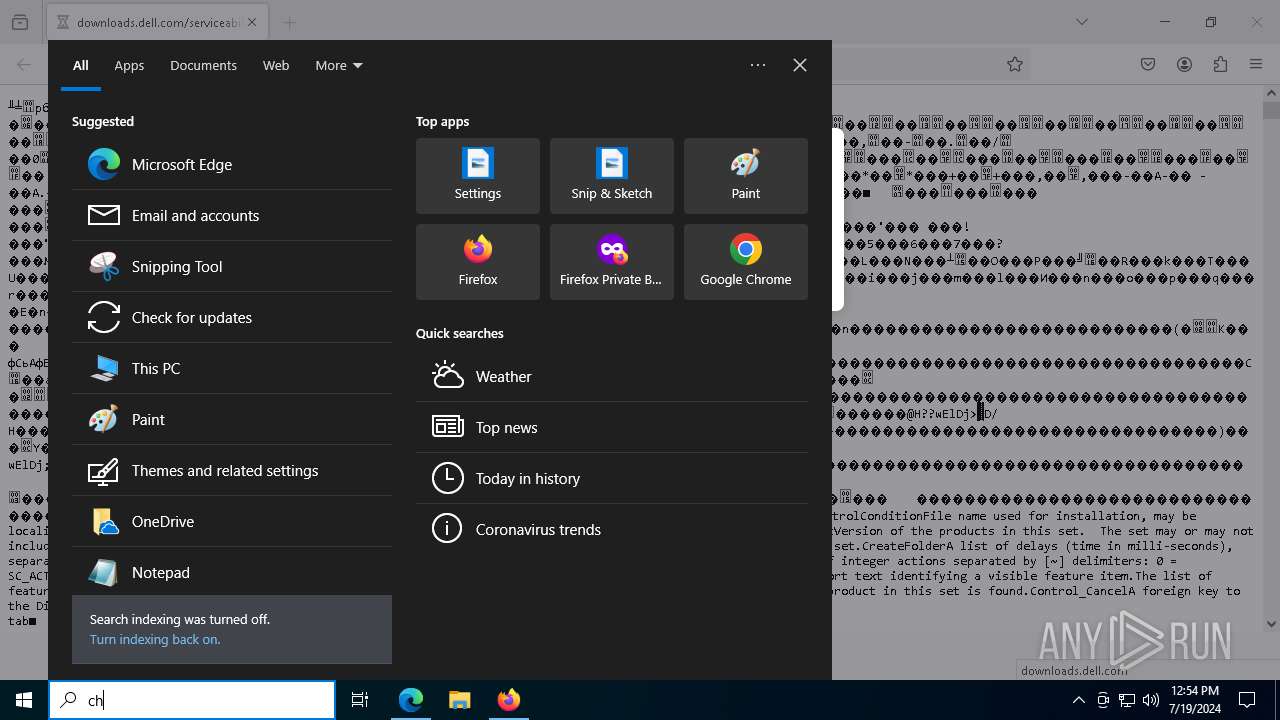Open File Explorer from taskbar
The height and width of the screenshot is (720, 1280).
pos(459,700)
